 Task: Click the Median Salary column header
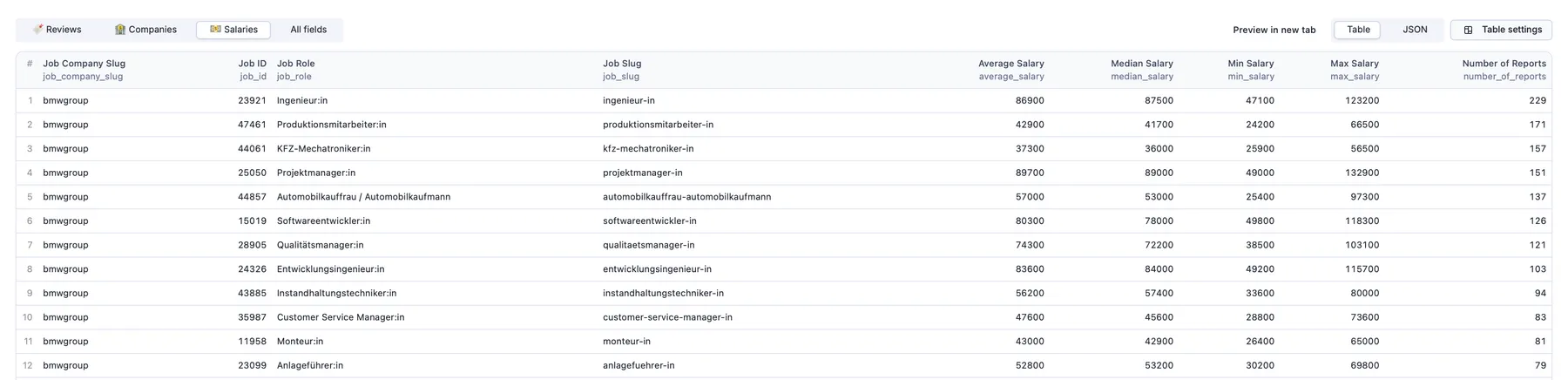1141,70
